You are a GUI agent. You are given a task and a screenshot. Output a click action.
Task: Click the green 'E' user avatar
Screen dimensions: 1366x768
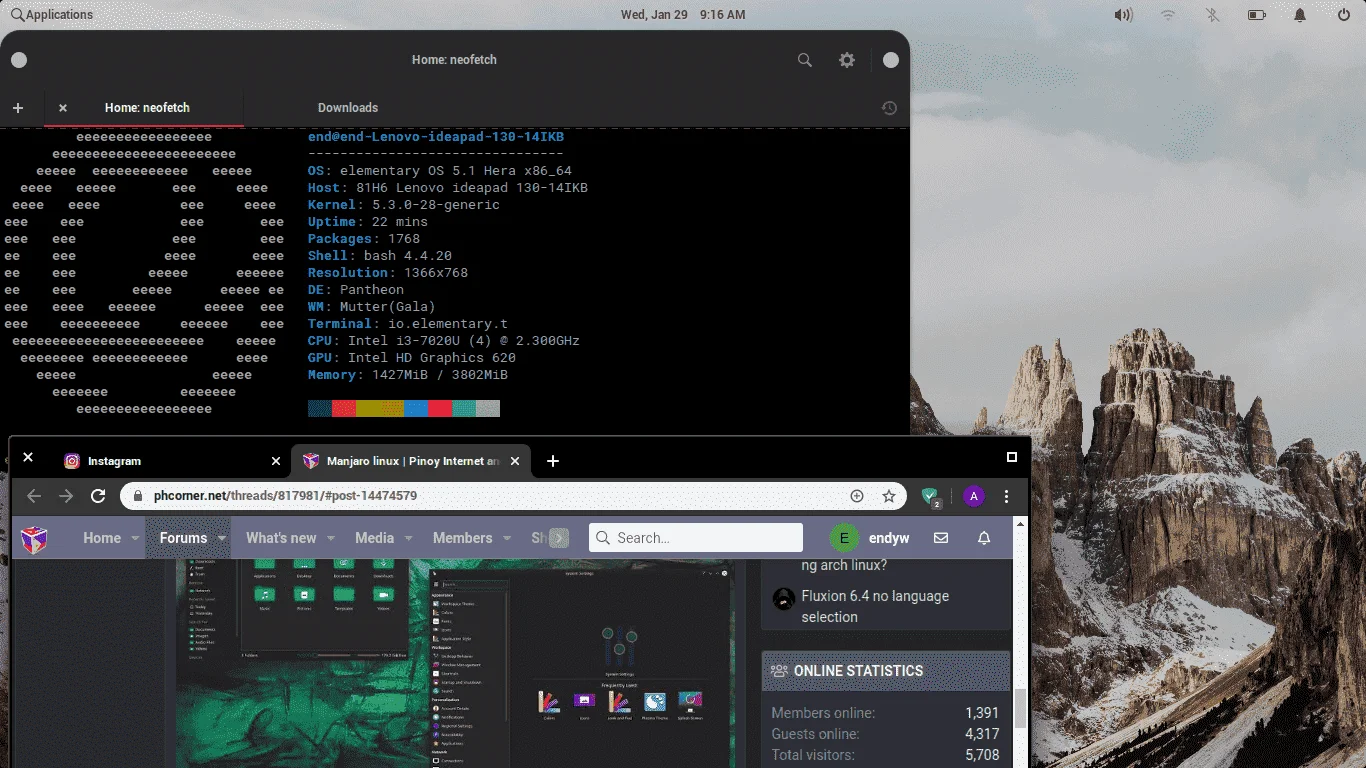pos(844,538)
